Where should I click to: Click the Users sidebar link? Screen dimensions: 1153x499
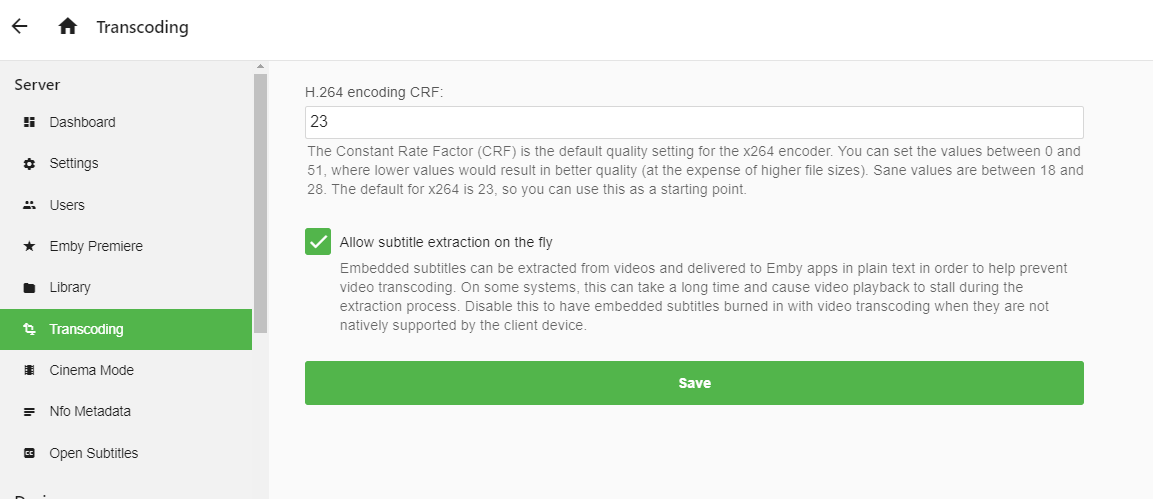tap(67, 205)
